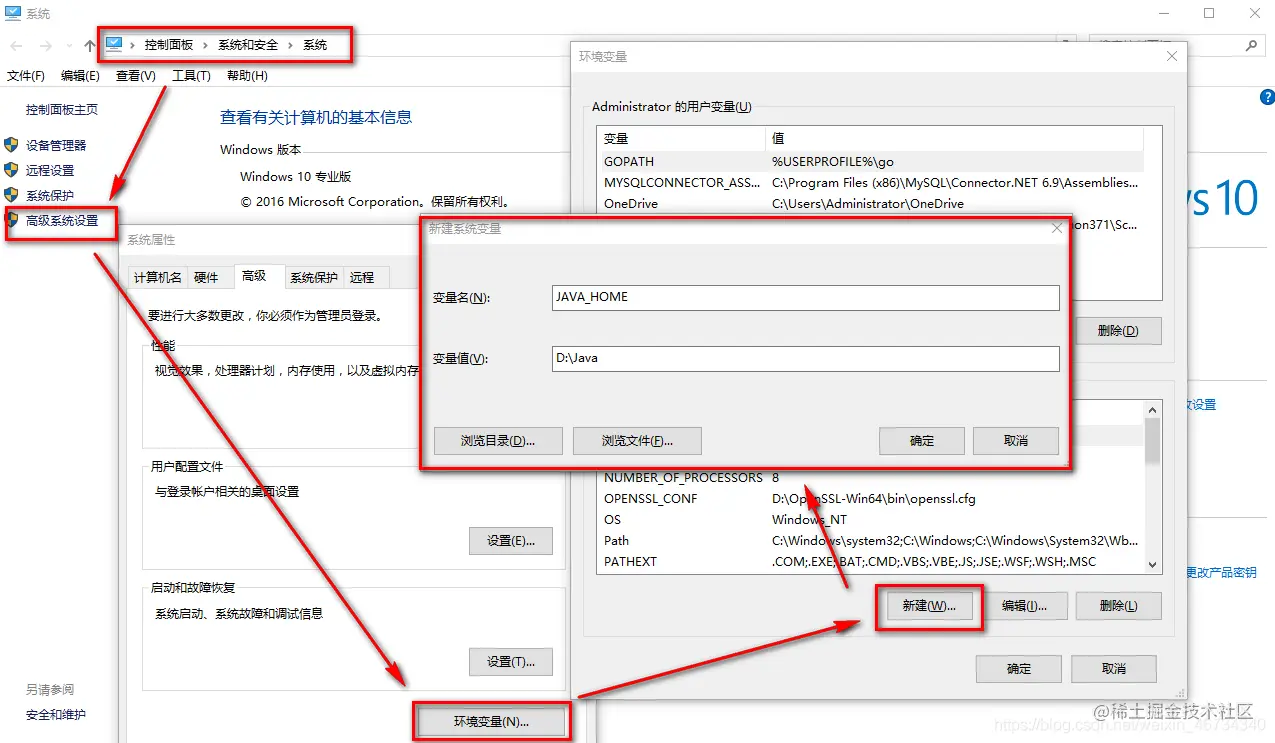The width and height of the screenshot is (1275, 743).
Task: Select the OneDrive user variable row
Action: tap(870, 203)
